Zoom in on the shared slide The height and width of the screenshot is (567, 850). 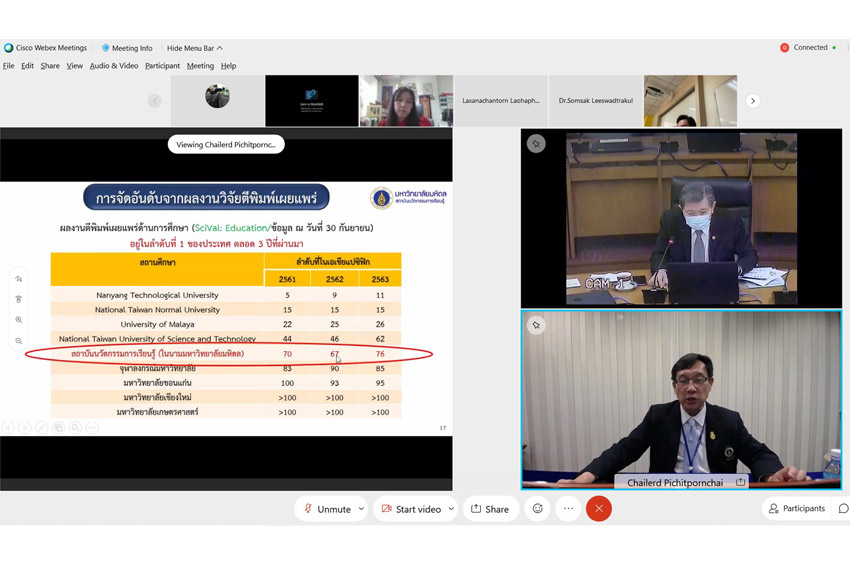tap(19, 320)
